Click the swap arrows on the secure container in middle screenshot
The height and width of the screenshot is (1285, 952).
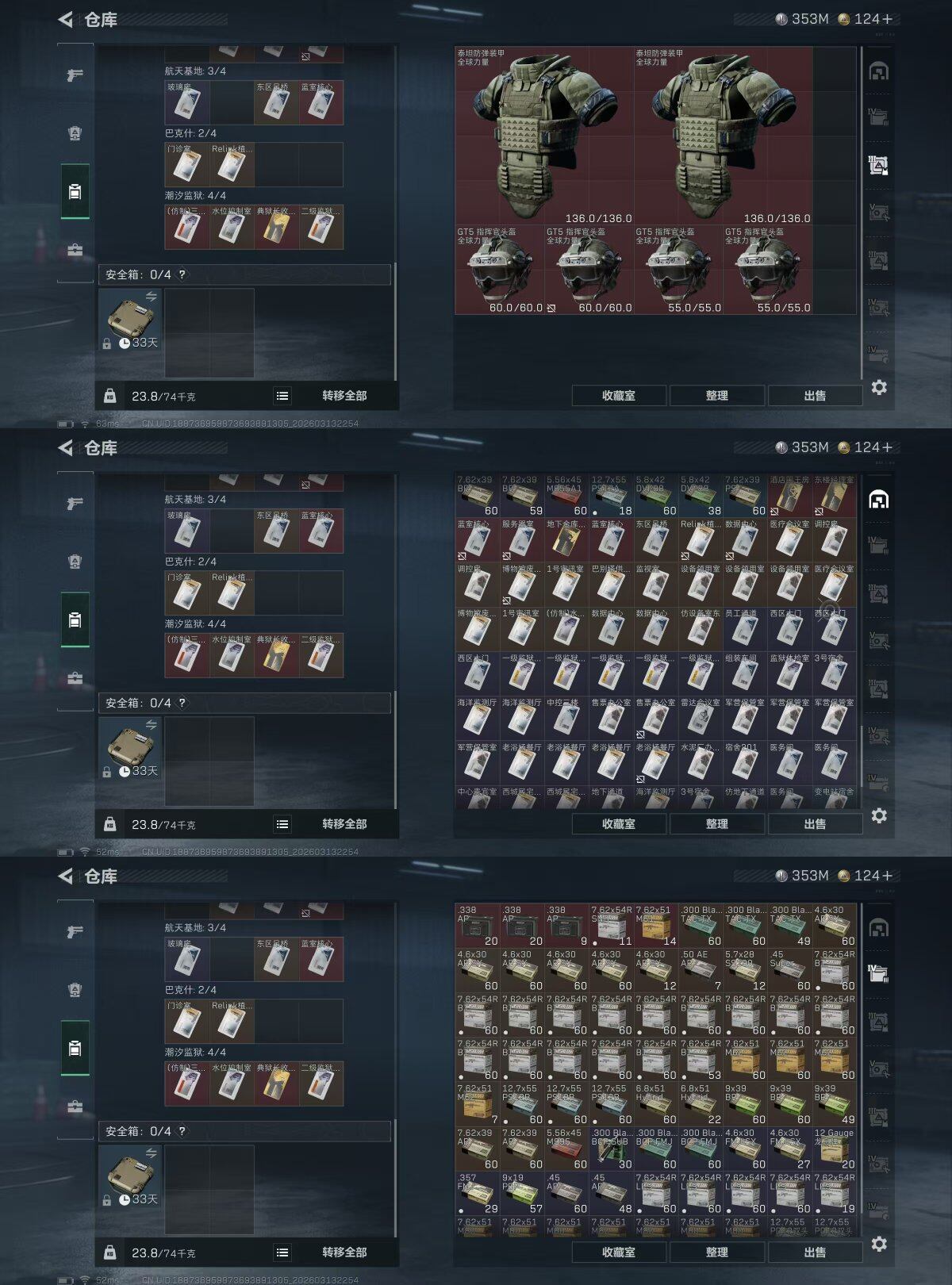coord(151,725)
